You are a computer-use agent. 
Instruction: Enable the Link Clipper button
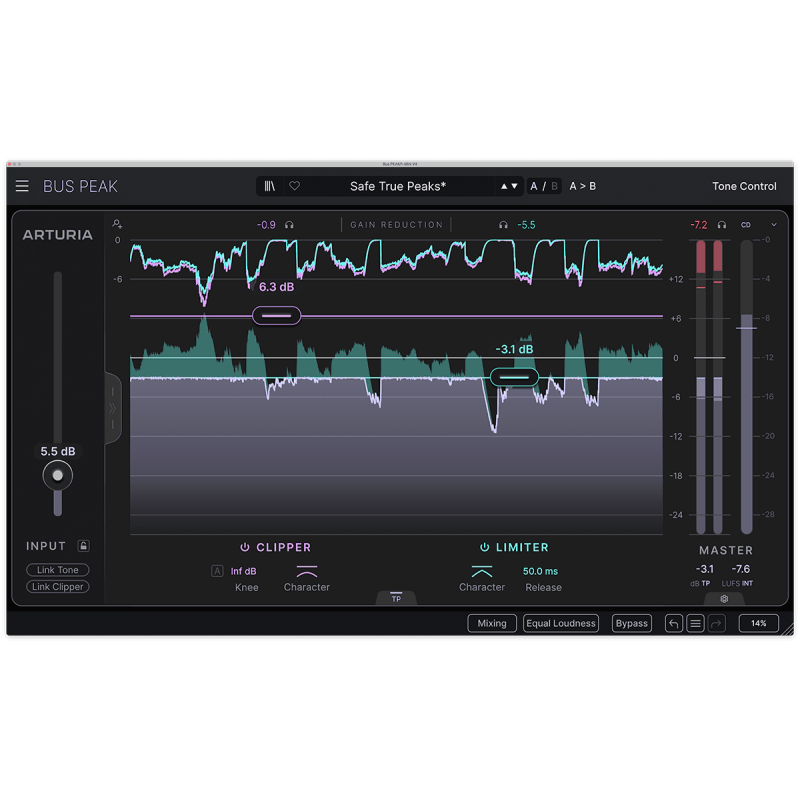pos(58,587)
